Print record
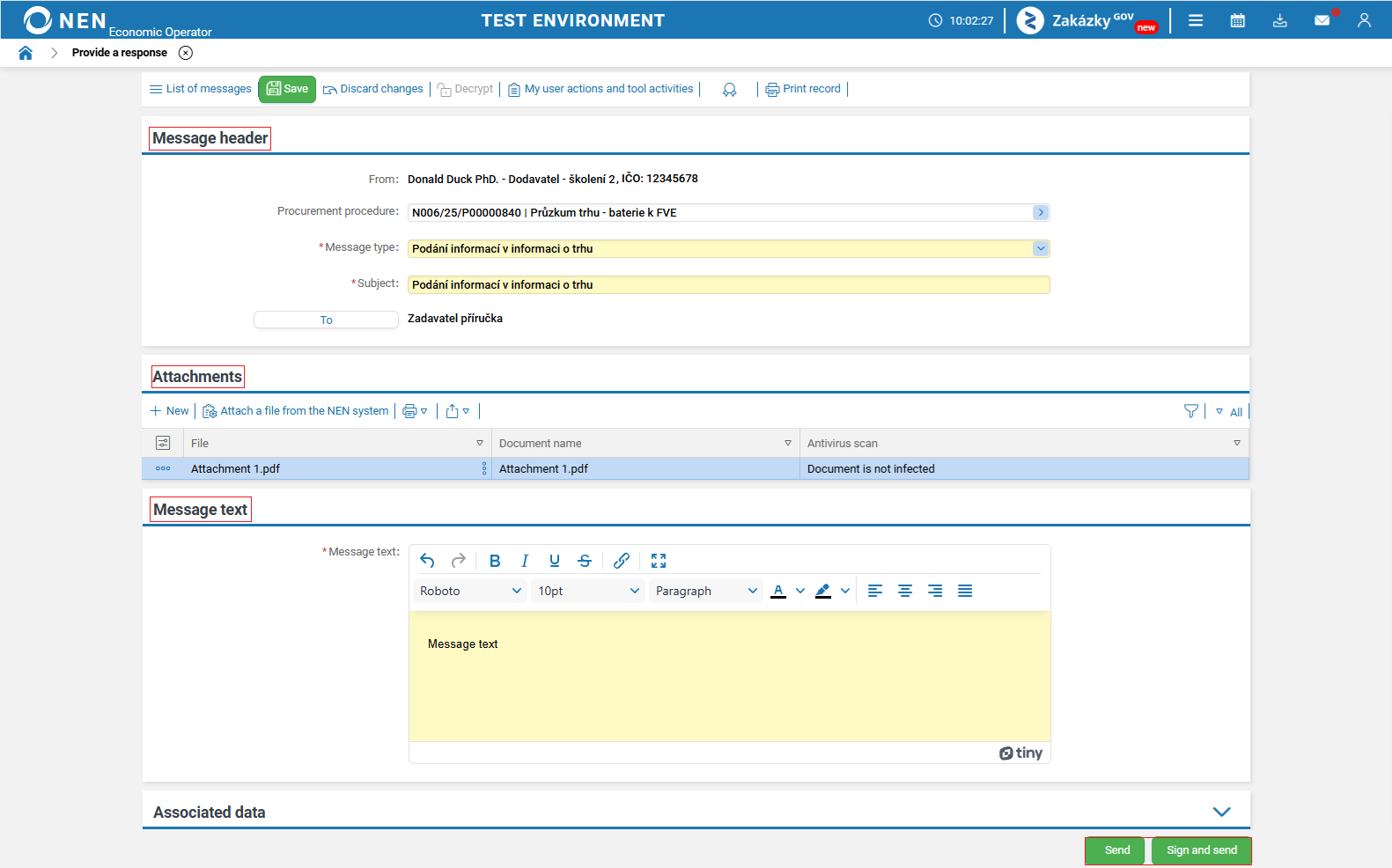Screen dimensions: 1392x868 click(803, 89)
